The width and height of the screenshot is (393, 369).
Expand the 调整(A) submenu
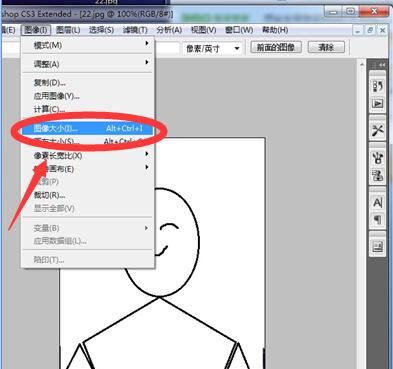click(87, 64)
